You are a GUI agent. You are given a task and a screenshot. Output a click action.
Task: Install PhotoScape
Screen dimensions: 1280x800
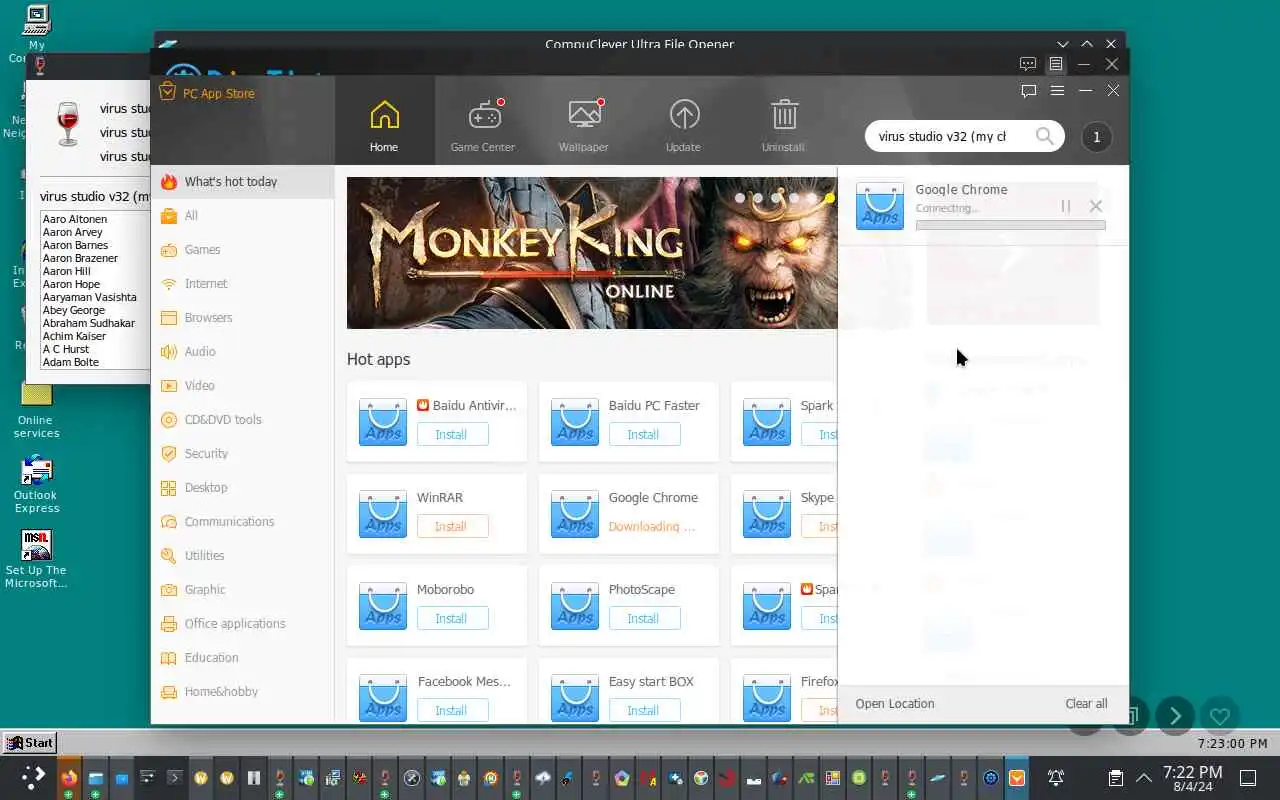(643, 619)
